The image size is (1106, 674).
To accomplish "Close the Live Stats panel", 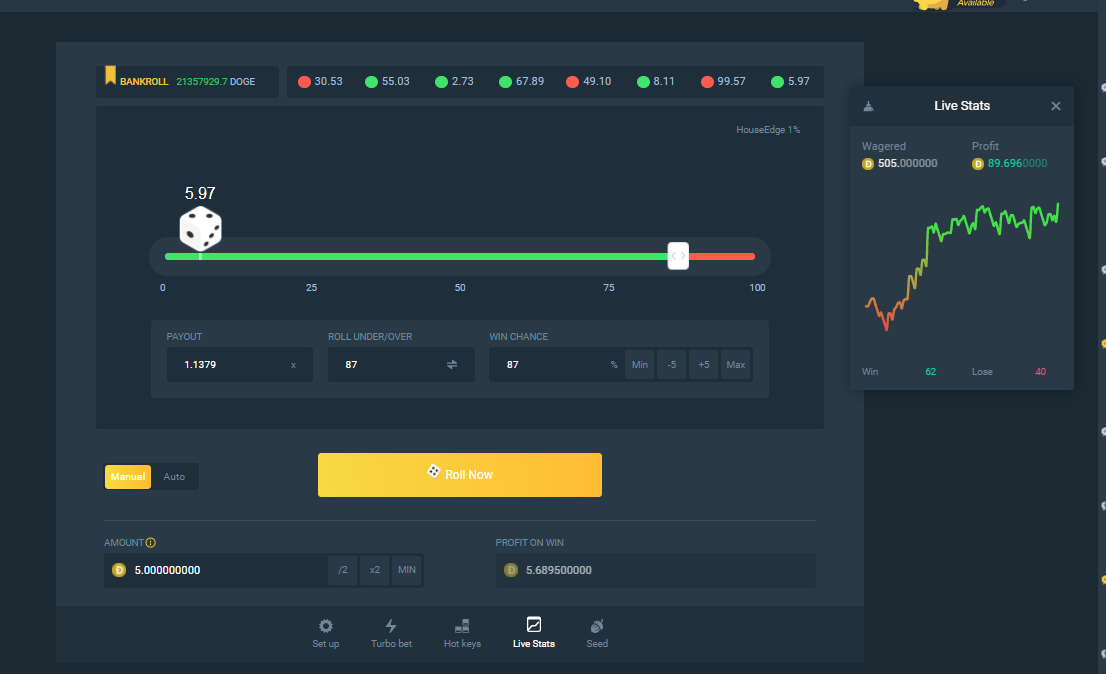I will pos(1056,106).
